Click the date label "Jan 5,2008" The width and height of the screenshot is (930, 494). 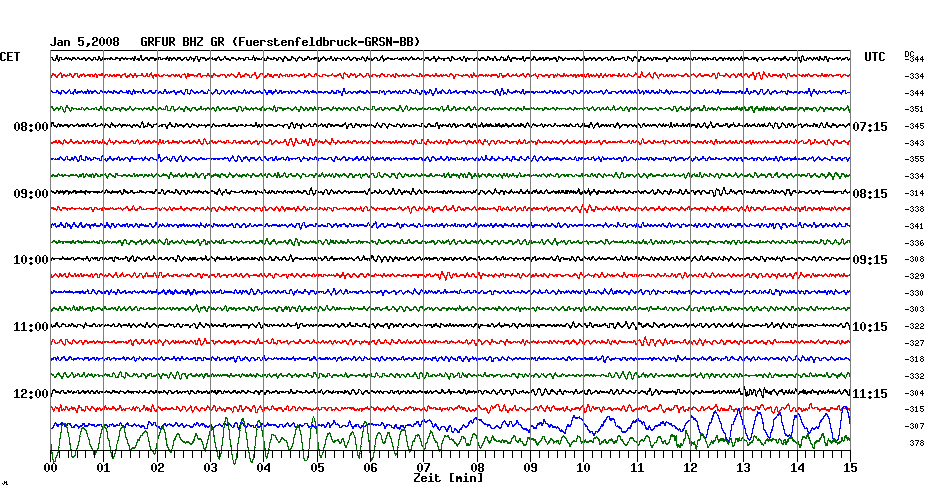[x=84, y=42]
